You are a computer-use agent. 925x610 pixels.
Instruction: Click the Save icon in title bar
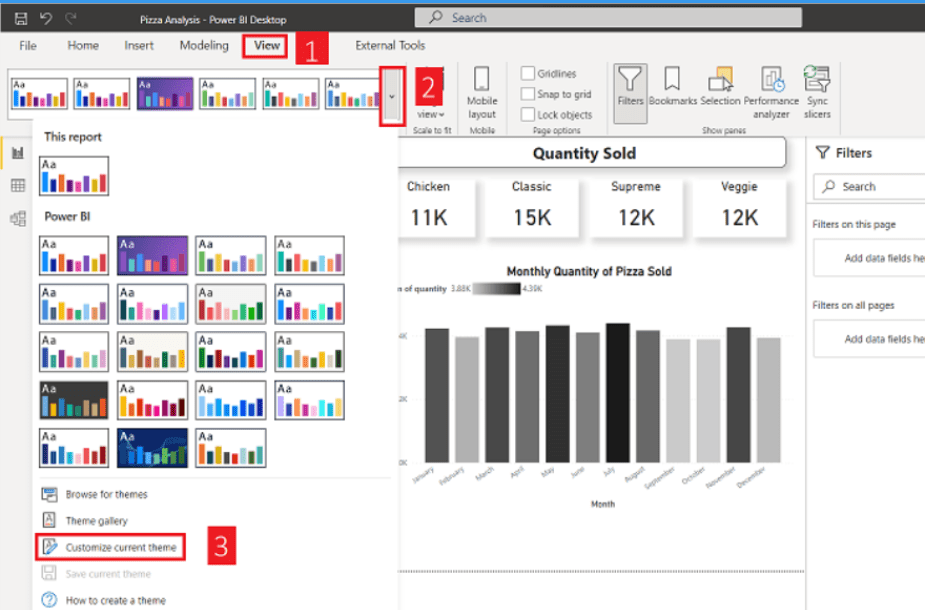(x=21, y=18)
